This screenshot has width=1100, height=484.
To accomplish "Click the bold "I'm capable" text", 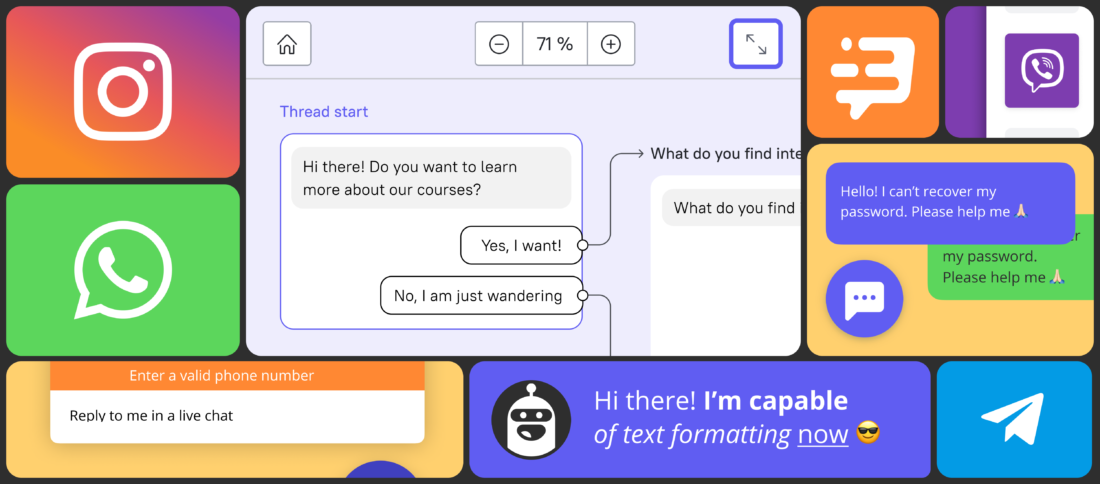I will [x=776, y=401].
